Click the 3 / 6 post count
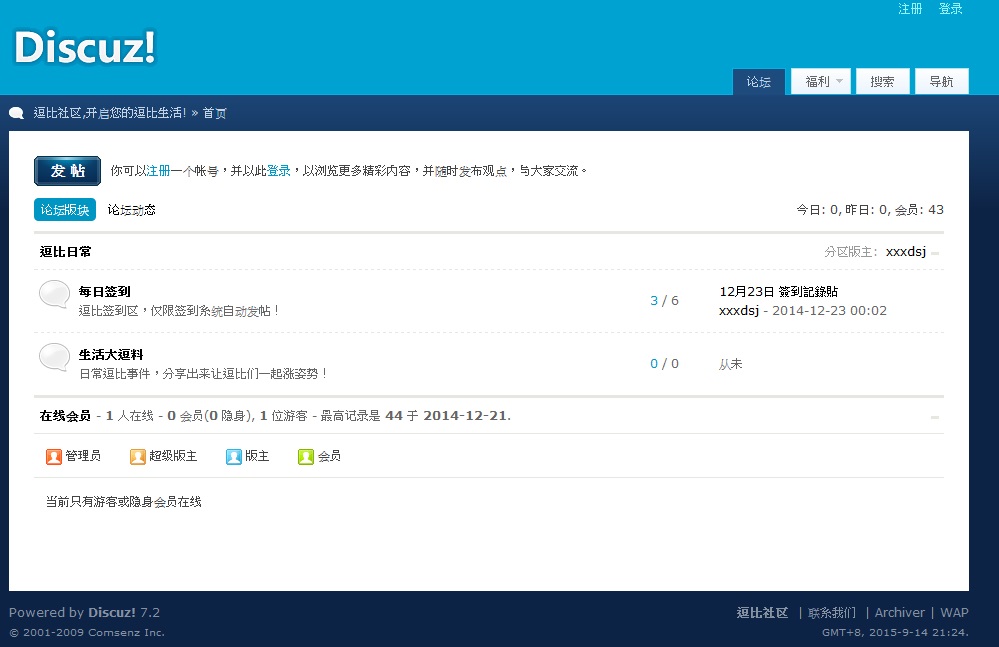Screen dimensions: 999x647 [x=665, y=301]
